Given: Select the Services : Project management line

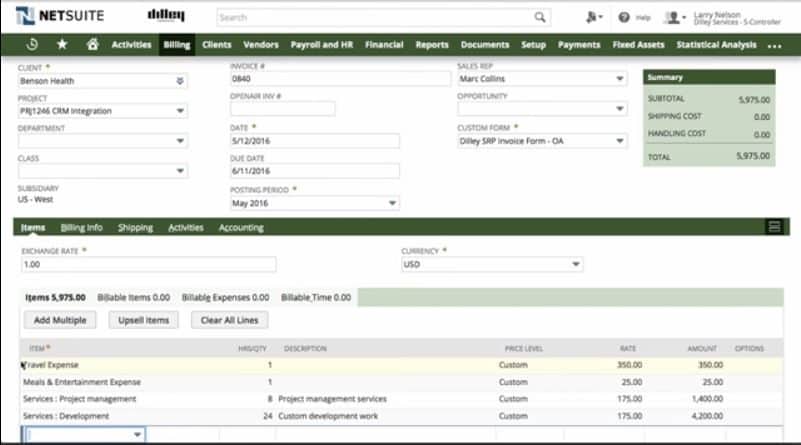Looking at the screenshot, I should 401,399.
